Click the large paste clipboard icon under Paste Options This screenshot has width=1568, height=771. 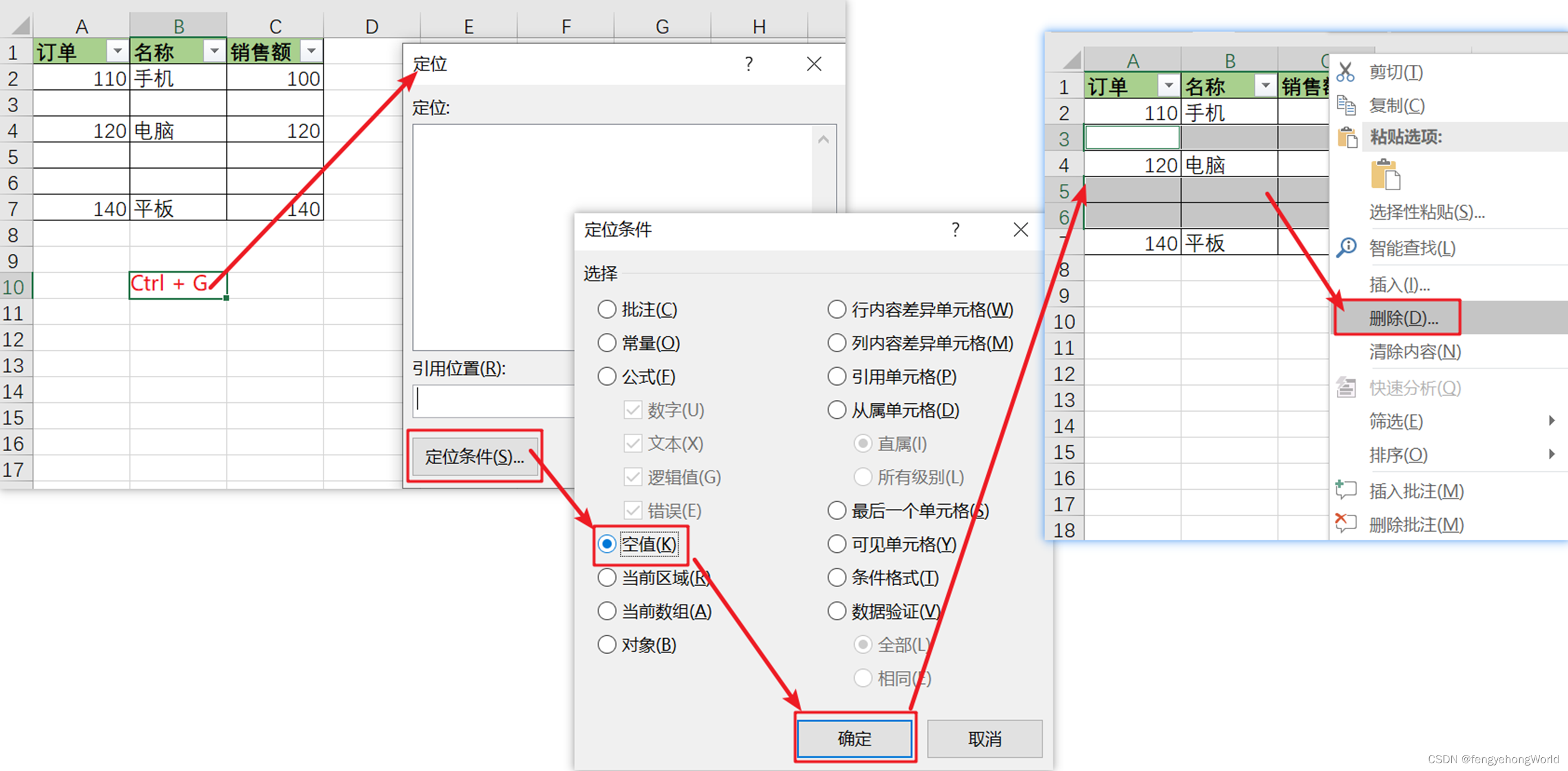(x=1385, y=175)
